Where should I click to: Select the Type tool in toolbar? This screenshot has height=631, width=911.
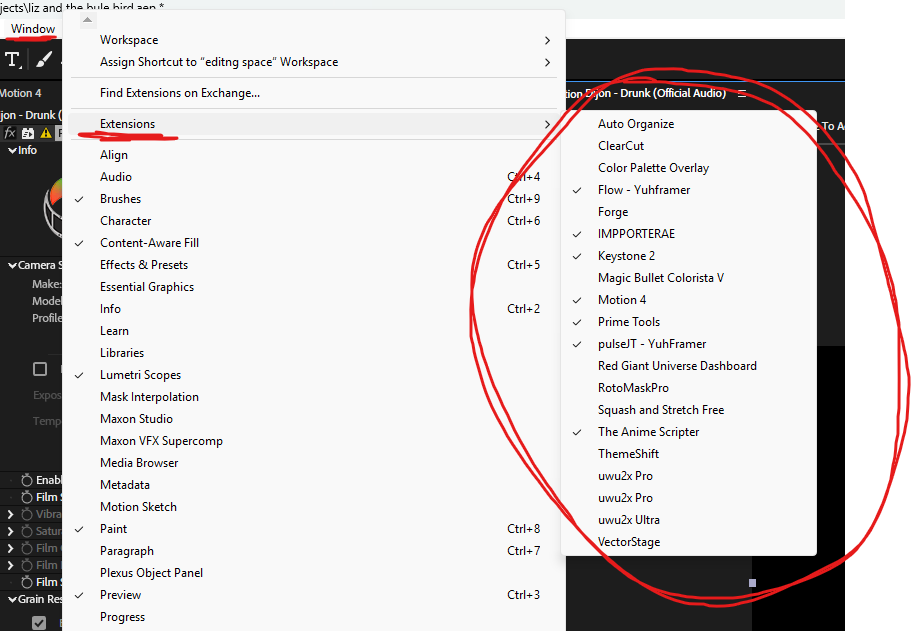click(x=12, y=60)
